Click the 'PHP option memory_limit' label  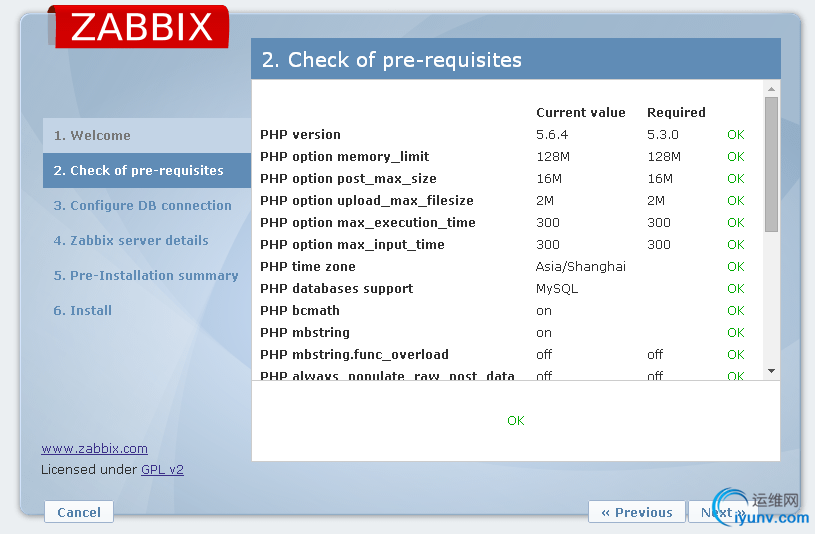pos(345,157)
